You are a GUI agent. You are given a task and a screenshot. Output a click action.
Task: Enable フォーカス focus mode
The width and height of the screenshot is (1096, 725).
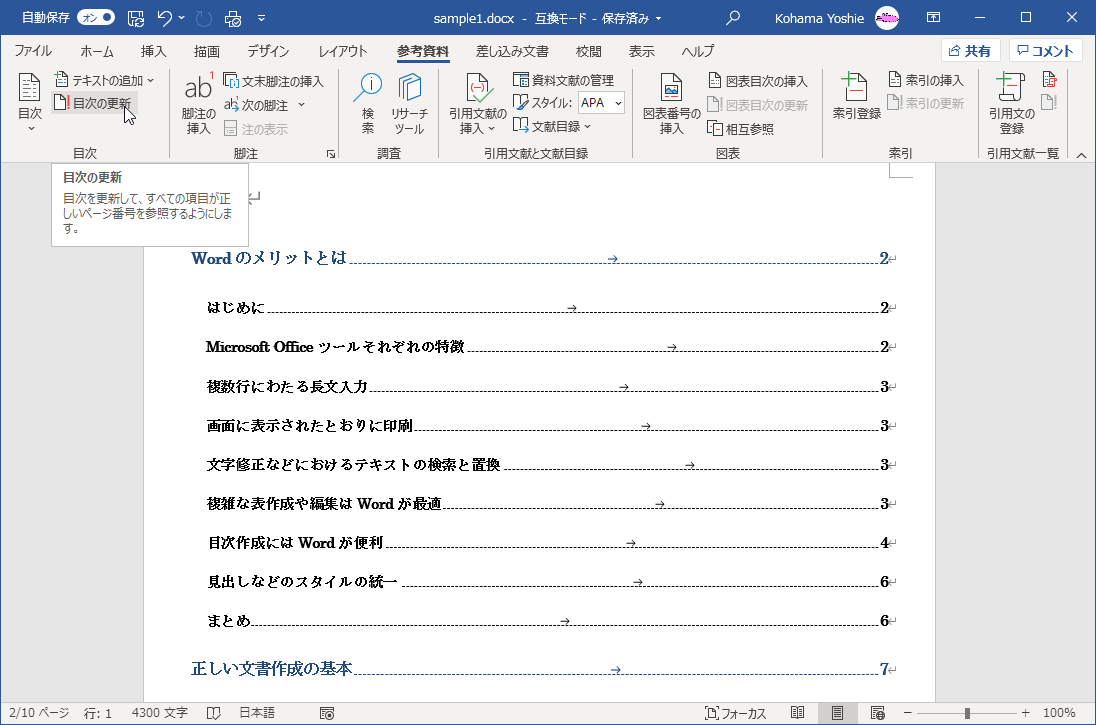tap(735, 713)
